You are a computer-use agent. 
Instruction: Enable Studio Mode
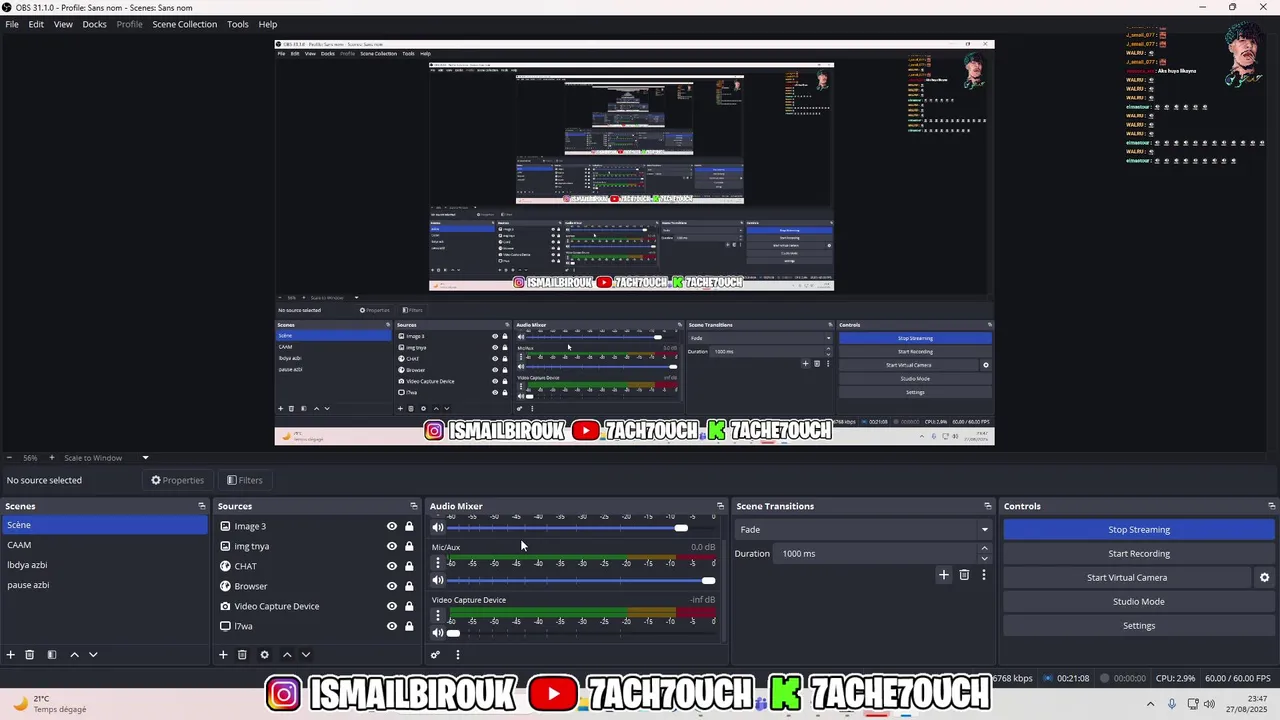click(1139, 602)
